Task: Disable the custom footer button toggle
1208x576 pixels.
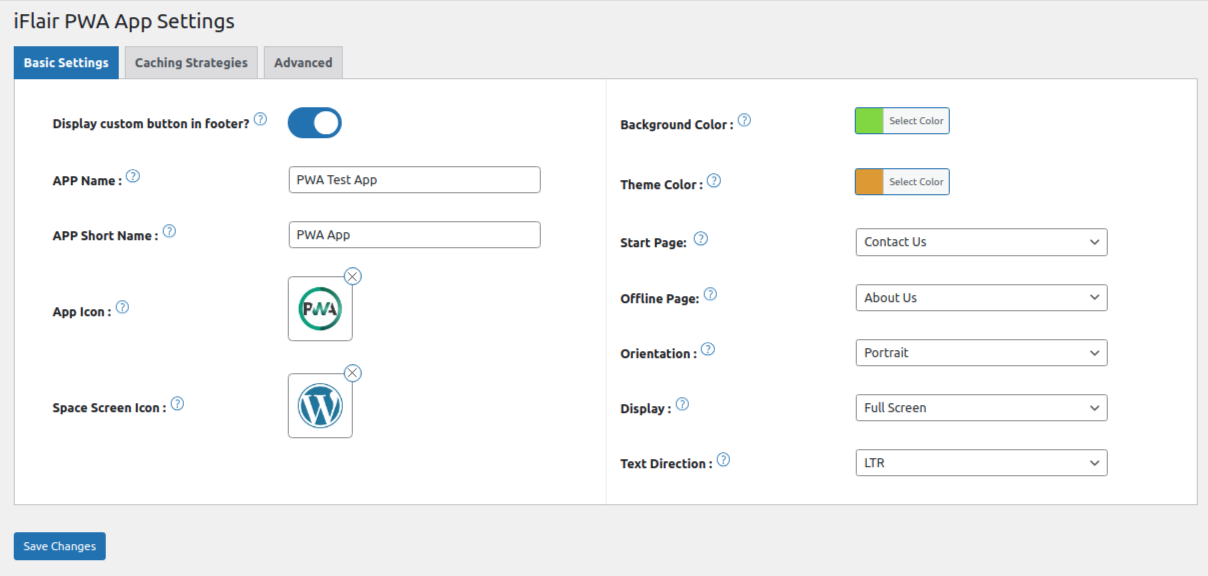Action: [x=314, y=122]
